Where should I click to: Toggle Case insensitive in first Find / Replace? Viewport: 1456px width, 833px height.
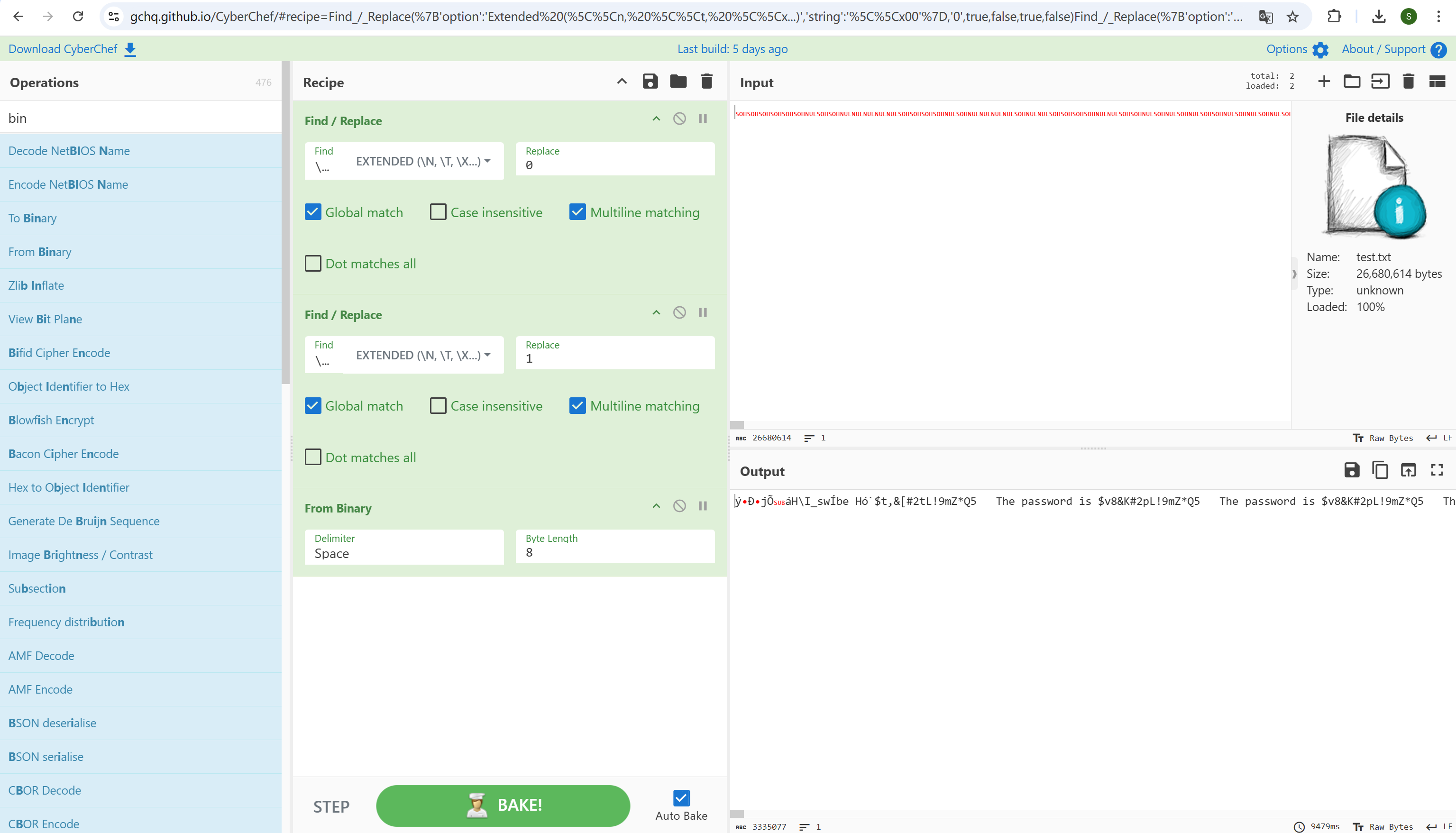point(438,212)
